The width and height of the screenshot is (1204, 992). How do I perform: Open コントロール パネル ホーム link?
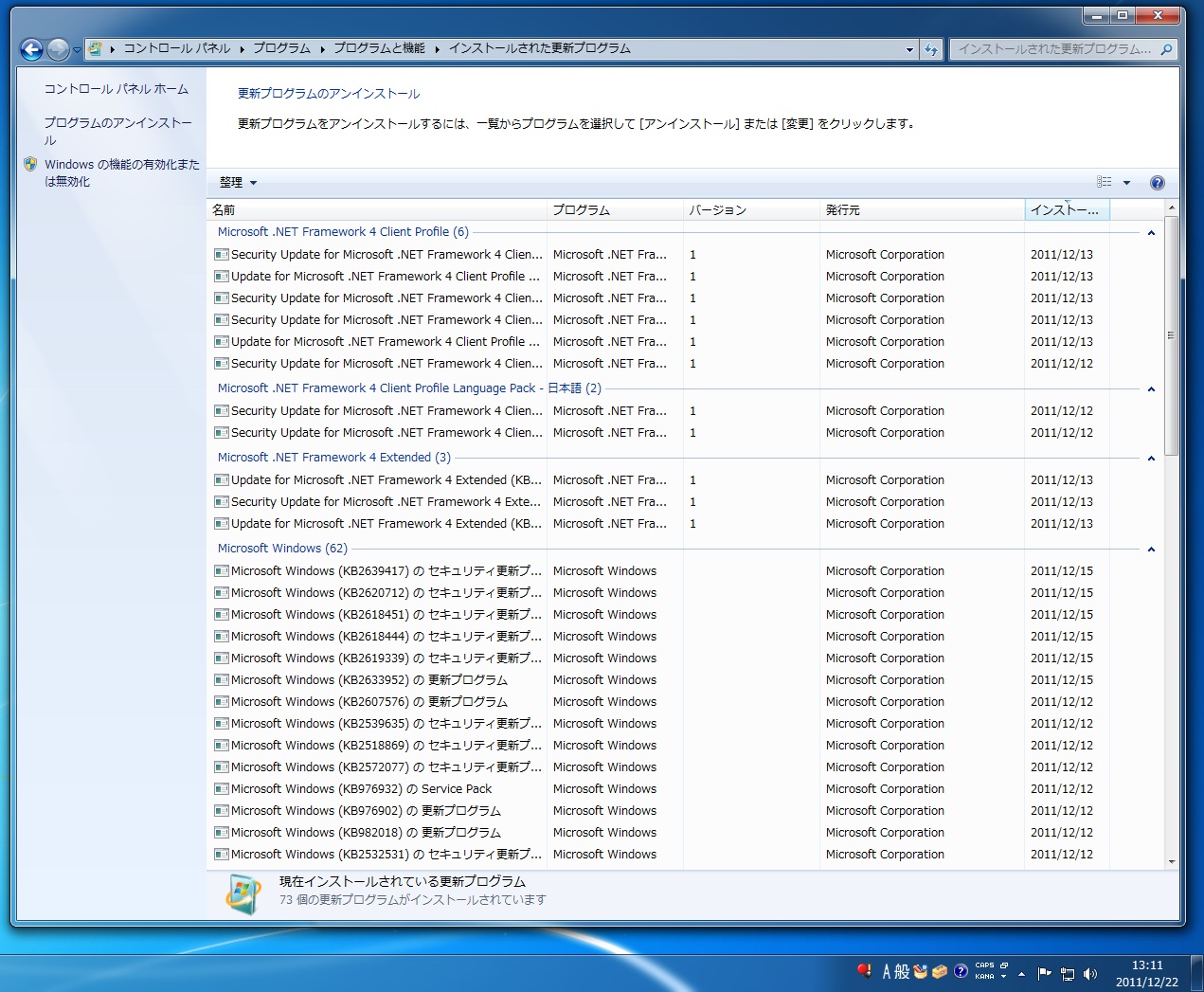point(117,89)
